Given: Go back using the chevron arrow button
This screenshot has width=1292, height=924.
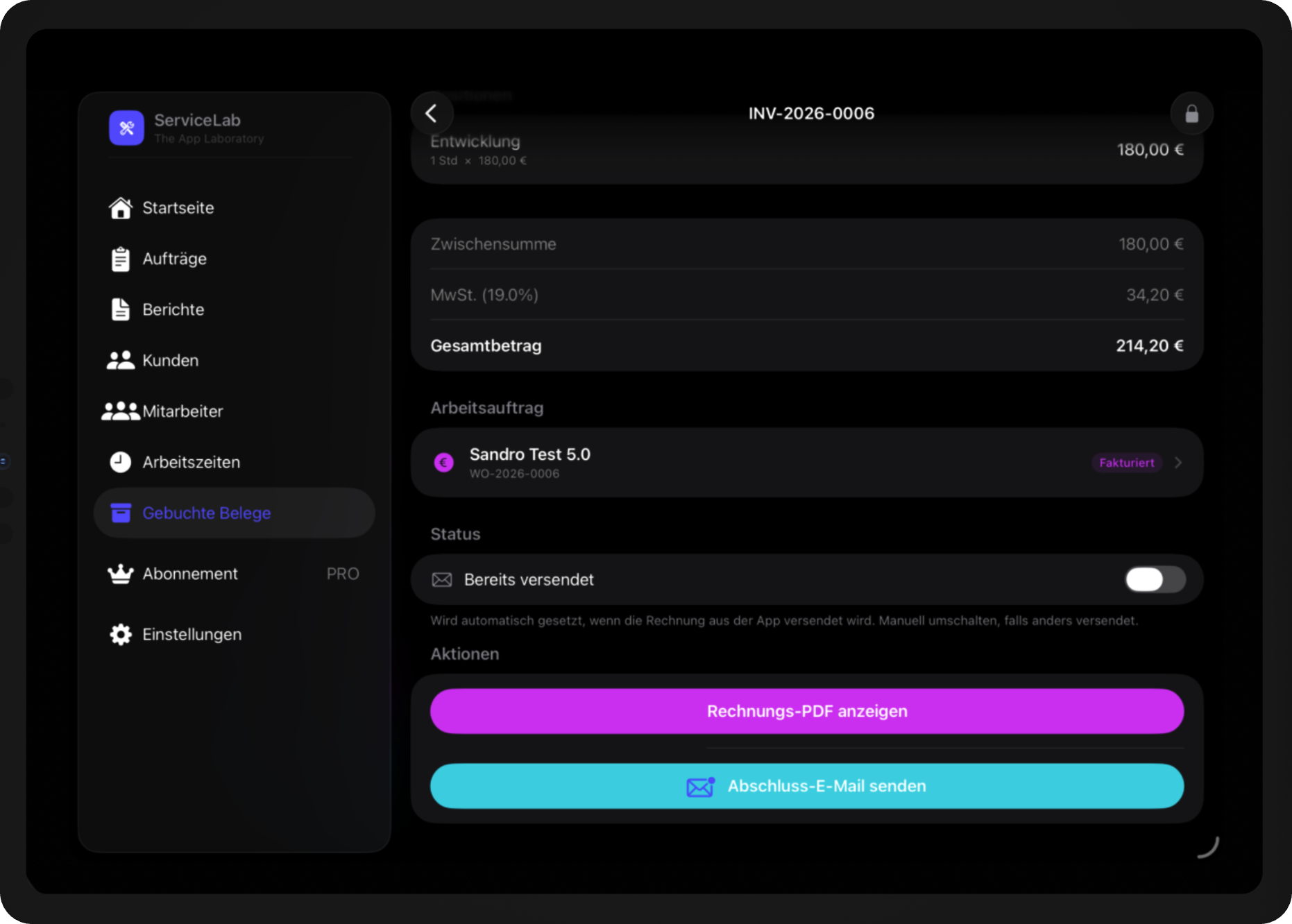Looking at the screenshot, I should (432, 113).
